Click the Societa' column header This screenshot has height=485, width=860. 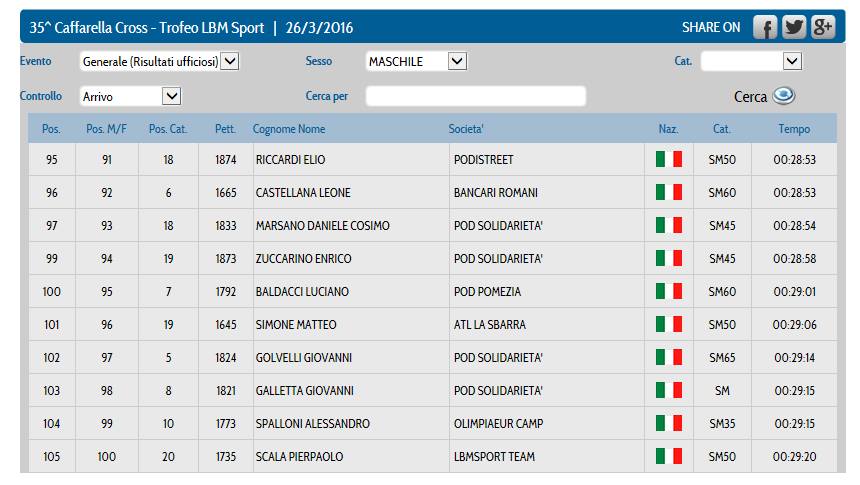coord(466,129)
